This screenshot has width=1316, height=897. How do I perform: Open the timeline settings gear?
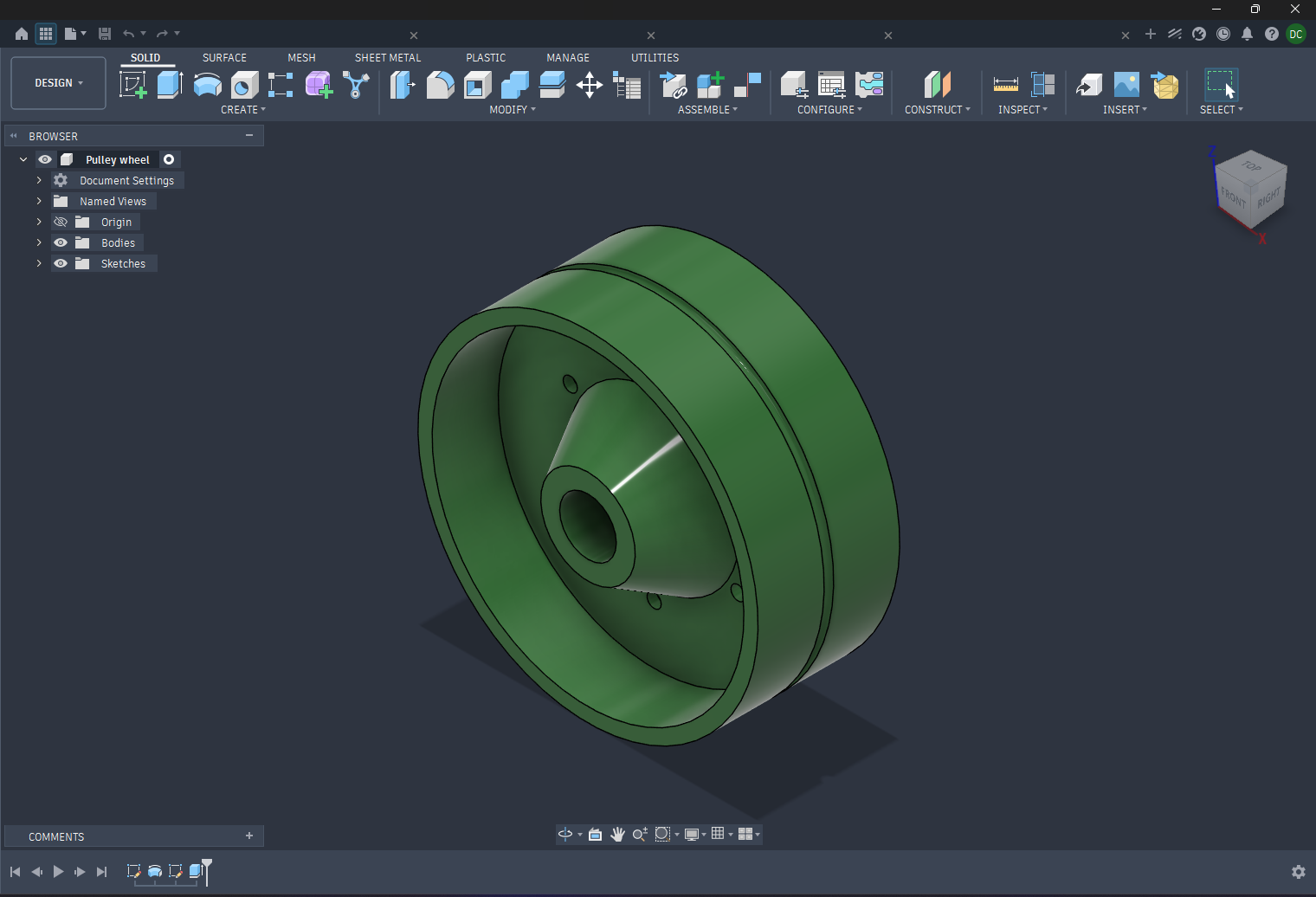(1298, 872)
